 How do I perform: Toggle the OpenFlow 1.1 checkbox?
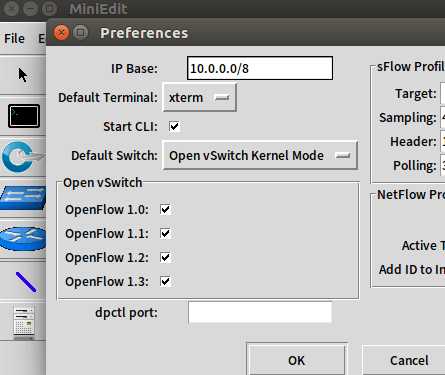point(165,233)
